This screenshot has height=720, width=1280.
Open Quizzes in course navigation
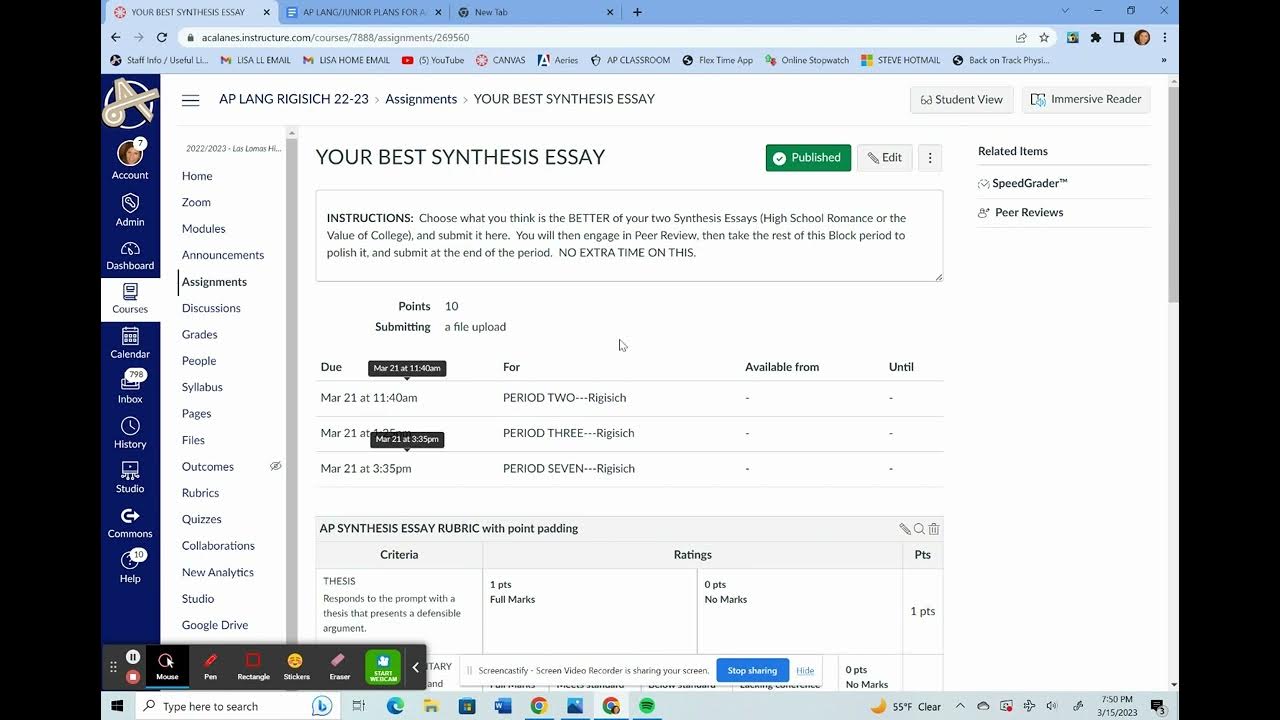click(x=202, y=519)
